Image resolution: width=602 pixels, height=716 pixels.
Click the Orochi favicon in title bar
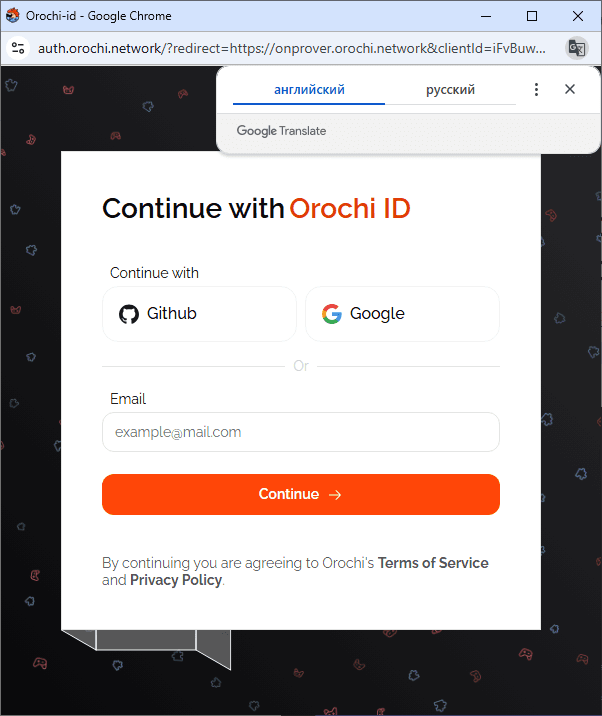pos(13,16)
